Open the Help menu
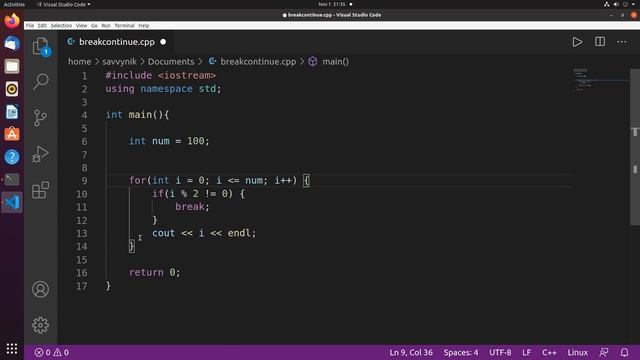Image resolution: width=640 pixels, height=360 pixels. (144, 25)
